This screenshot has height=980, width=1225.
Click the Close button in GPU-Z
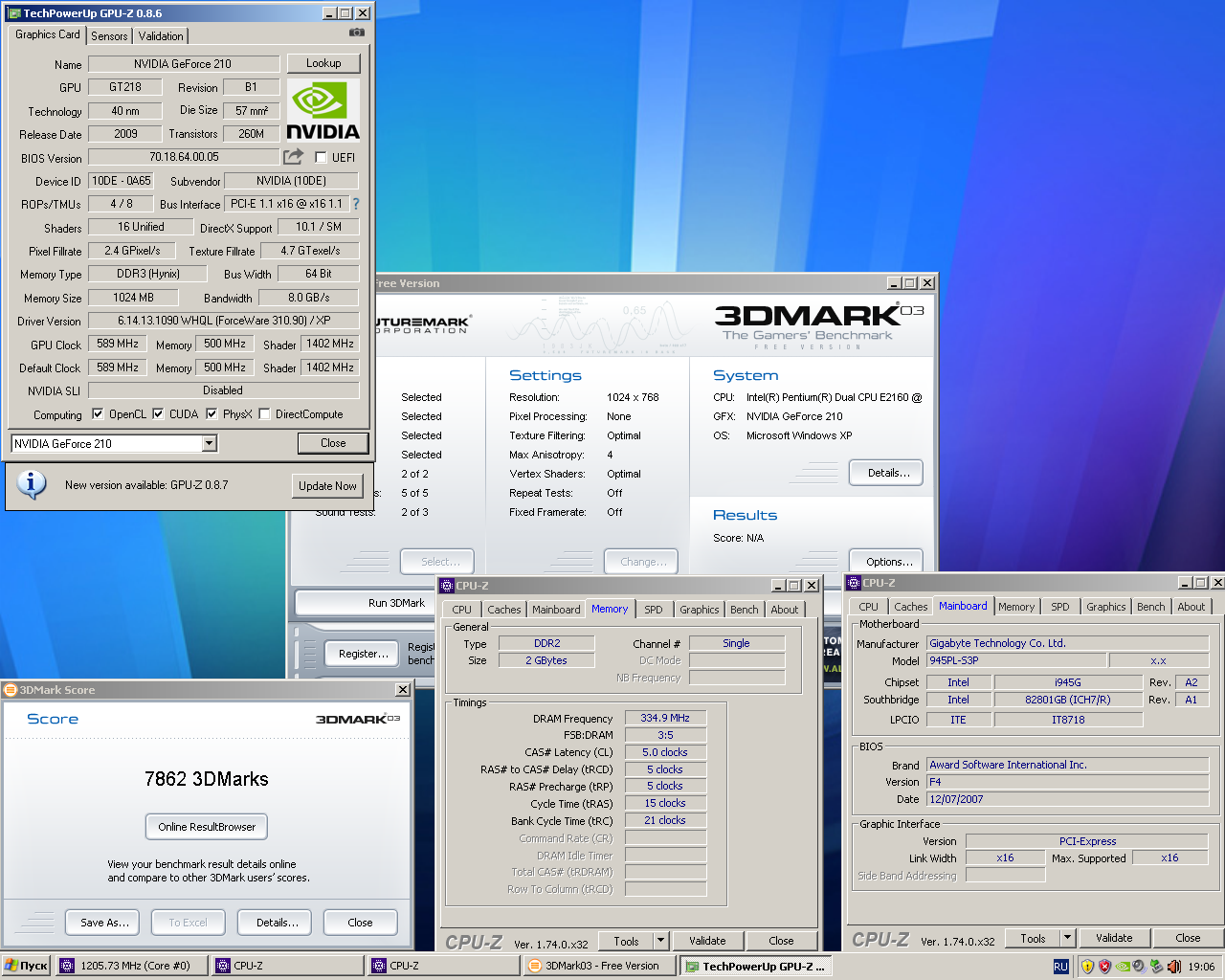[x=333, y=443]
